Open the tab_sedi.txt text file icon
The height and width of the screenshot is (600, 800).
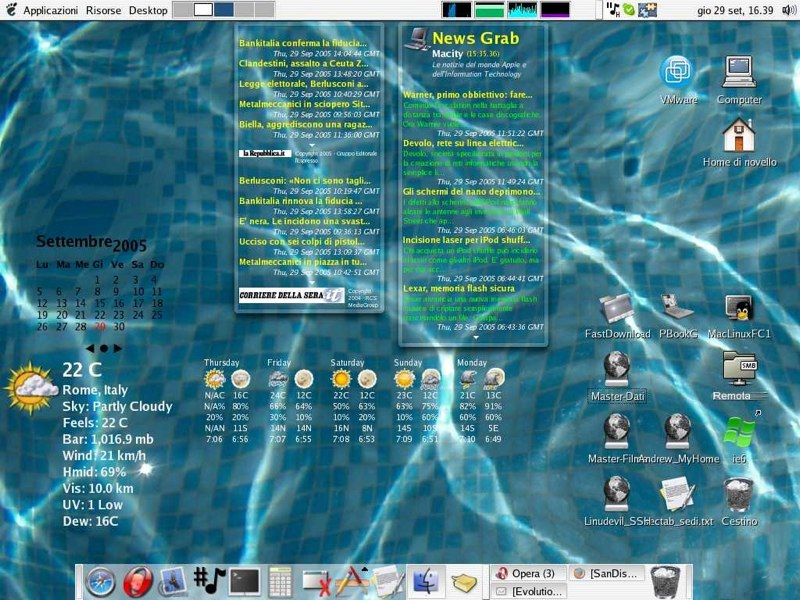(x=677, y=493)
